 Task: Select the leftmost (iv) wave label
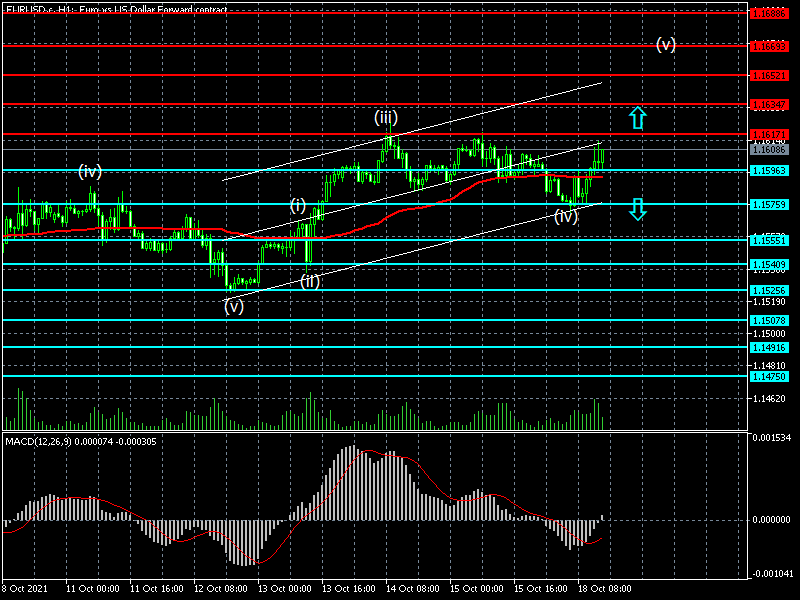(x=90, y=171)
